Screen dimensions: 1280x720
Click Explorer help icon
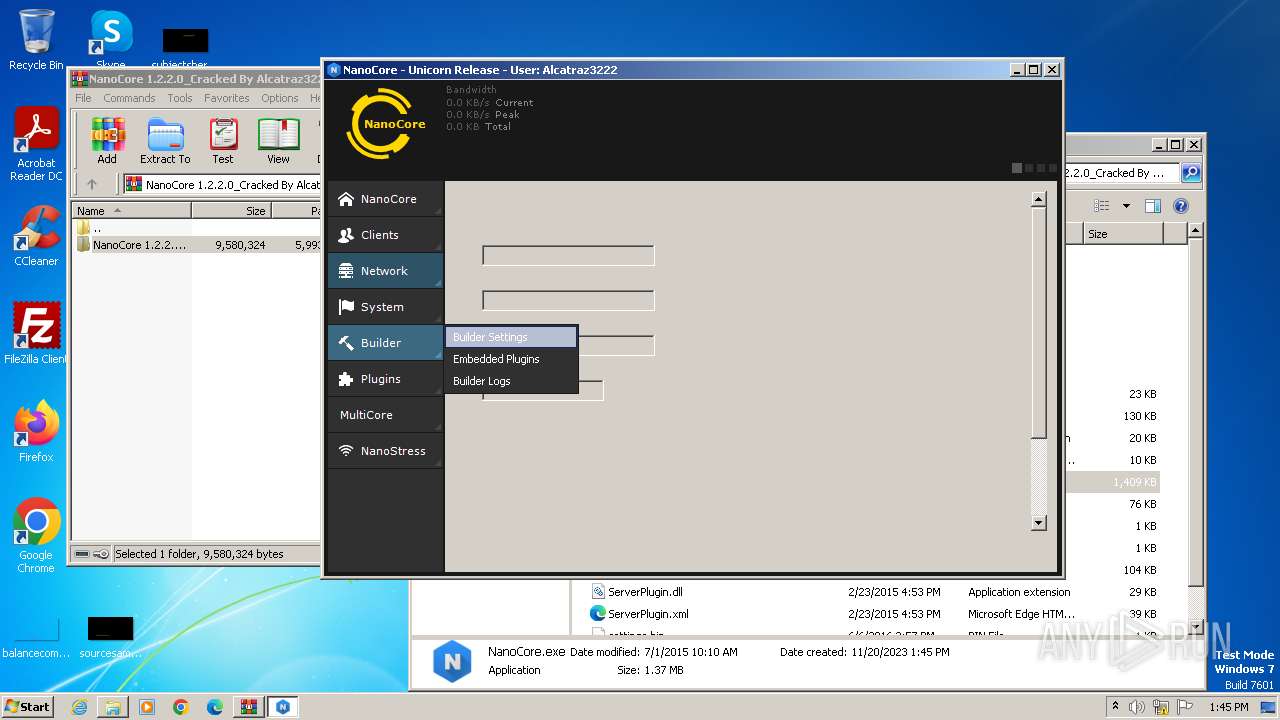[x=1181, y=206]
